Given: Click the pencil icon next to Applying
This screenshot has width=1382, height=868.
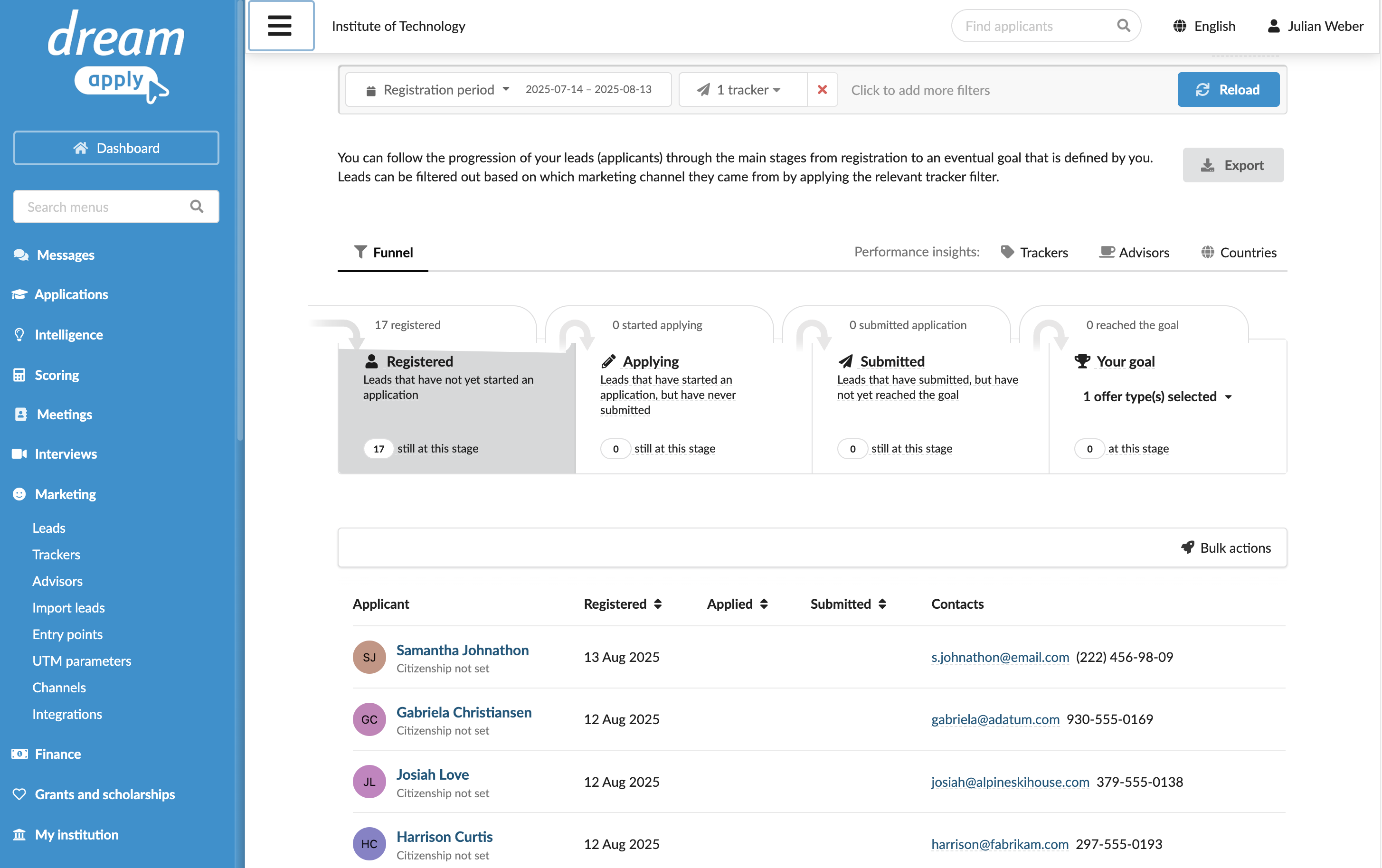Looking at the screenshot, I should 608,361.
